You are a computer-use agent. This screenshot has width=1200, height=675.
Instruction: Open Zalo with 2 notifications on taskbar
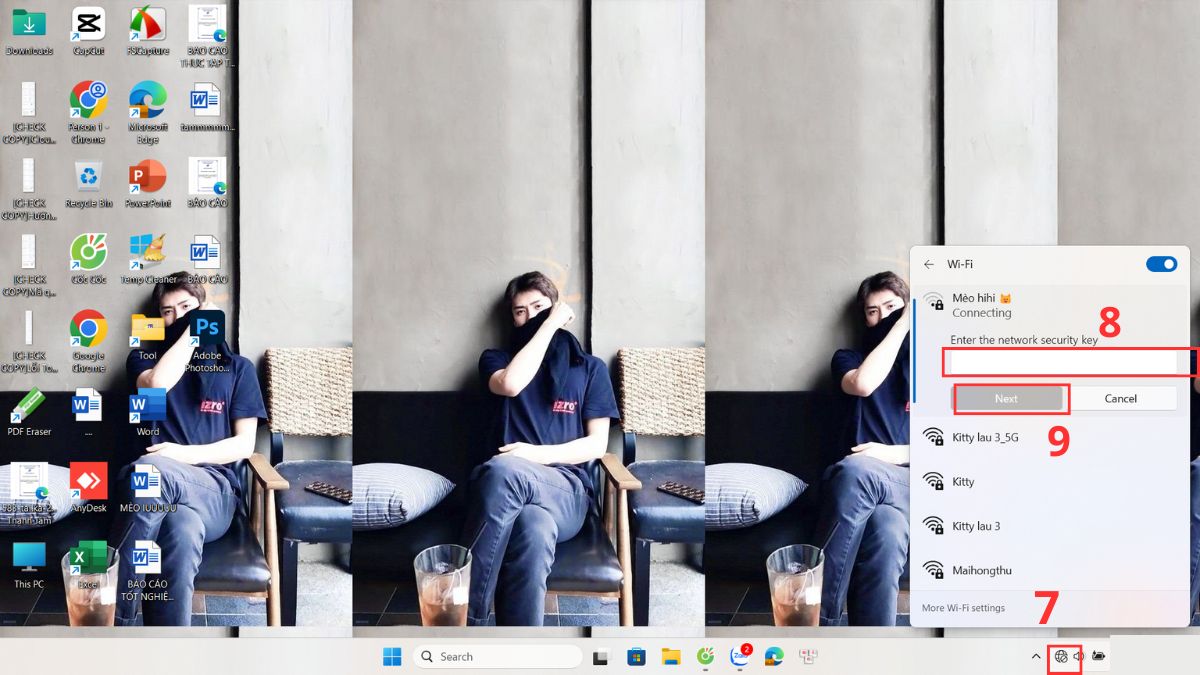coord(740,656)
